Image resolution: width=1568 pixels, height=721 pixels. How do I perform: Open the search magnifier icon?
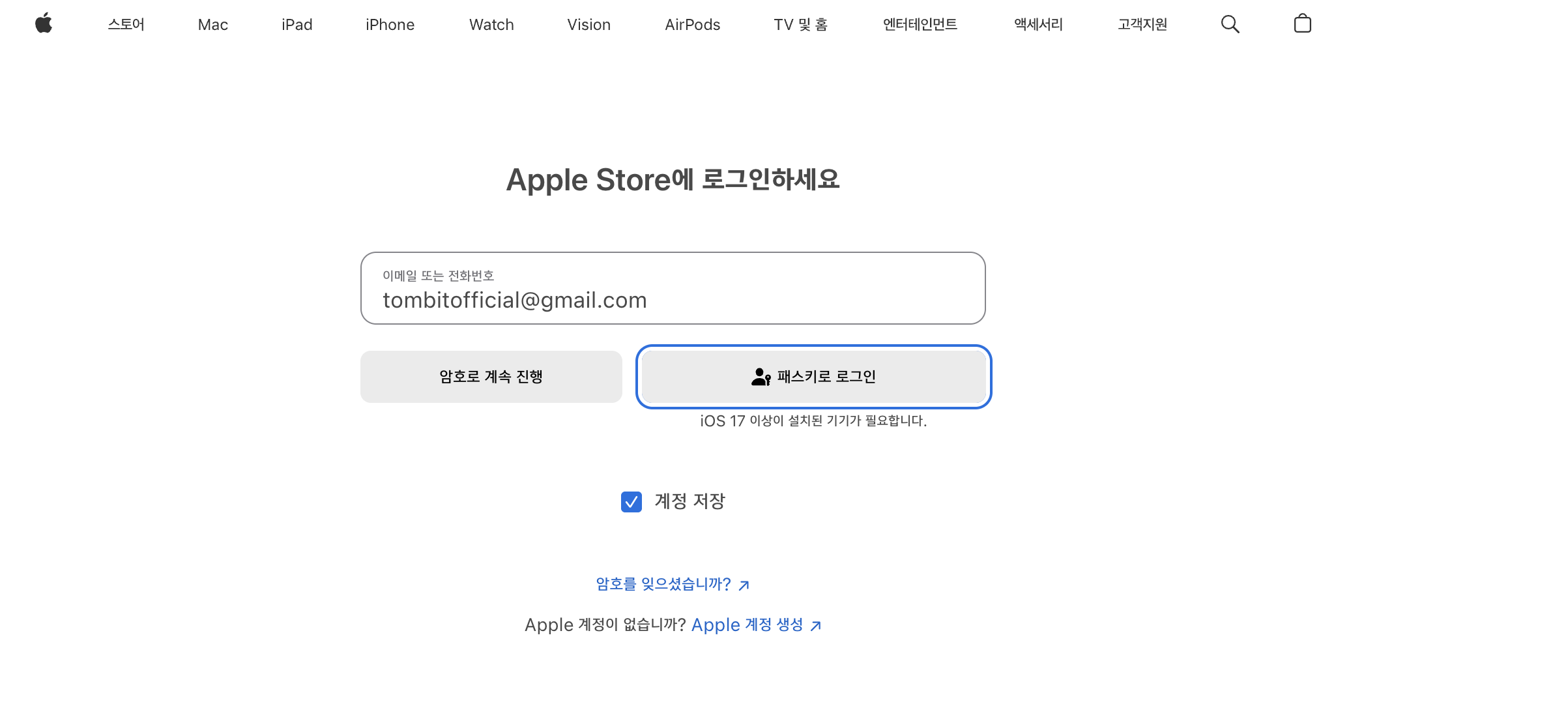(1230, 24)
